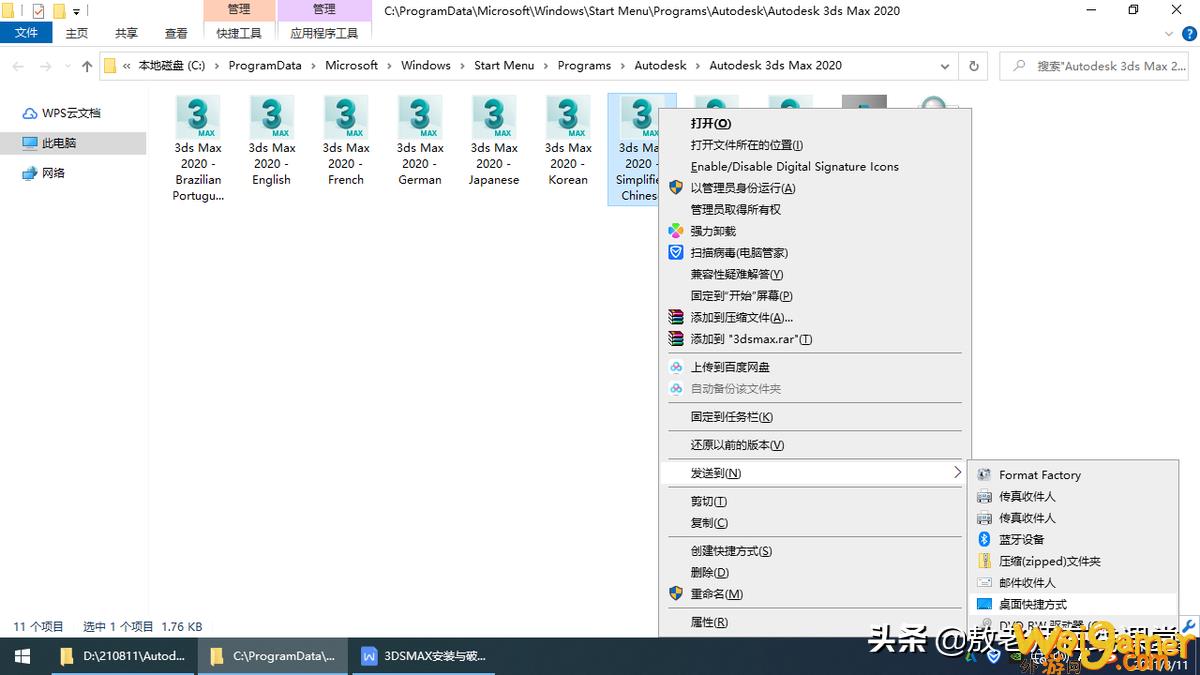Click the Bluetooth icon for 蓝牙设备

pyautogui.click(x=984, y=539)
